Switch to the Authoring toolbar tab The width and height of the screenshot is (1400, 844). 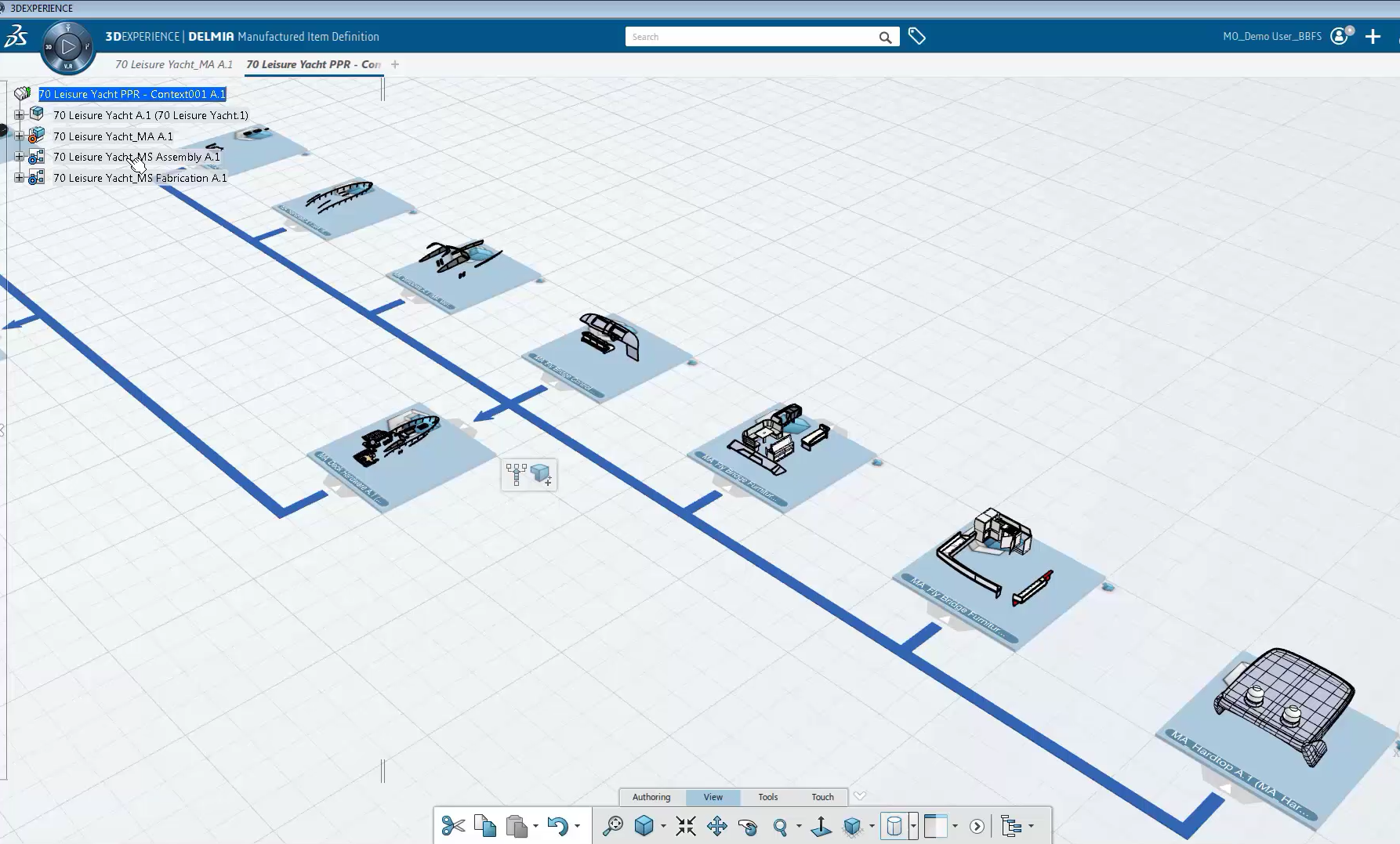(x=651, y=797)
